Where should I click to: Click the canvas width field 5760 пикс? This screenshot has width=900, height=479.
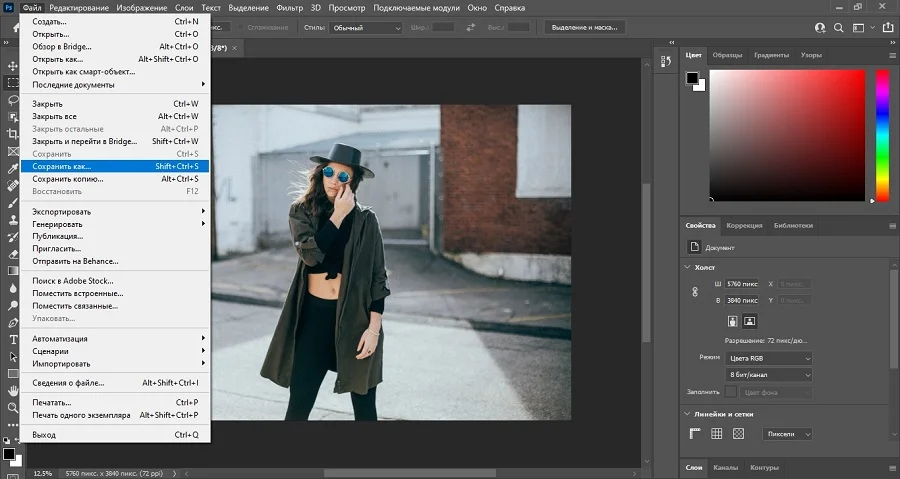coord(742,284)
